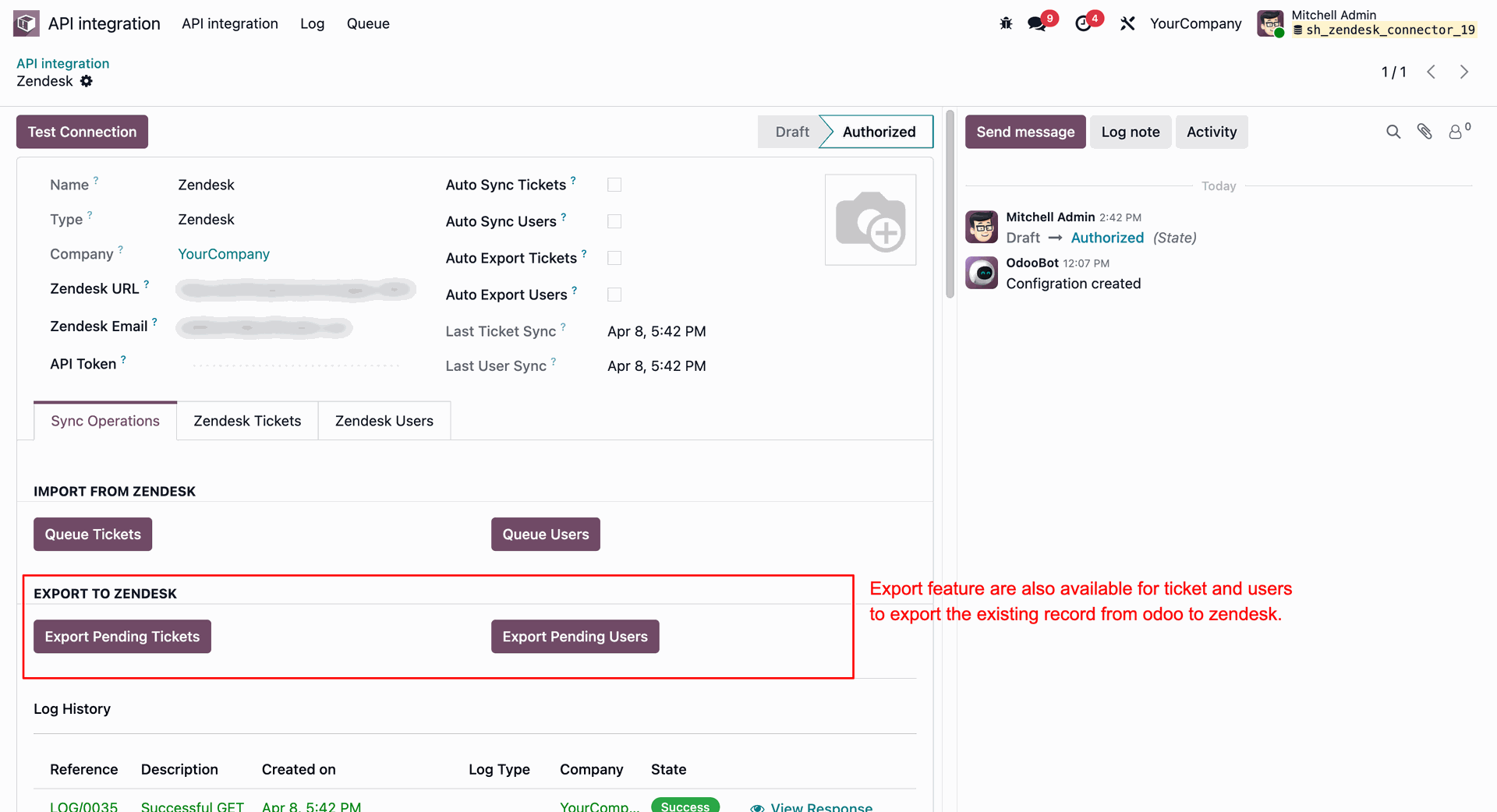
Task: Sort log history by Reference column
Action: click(x=84, y=769)
